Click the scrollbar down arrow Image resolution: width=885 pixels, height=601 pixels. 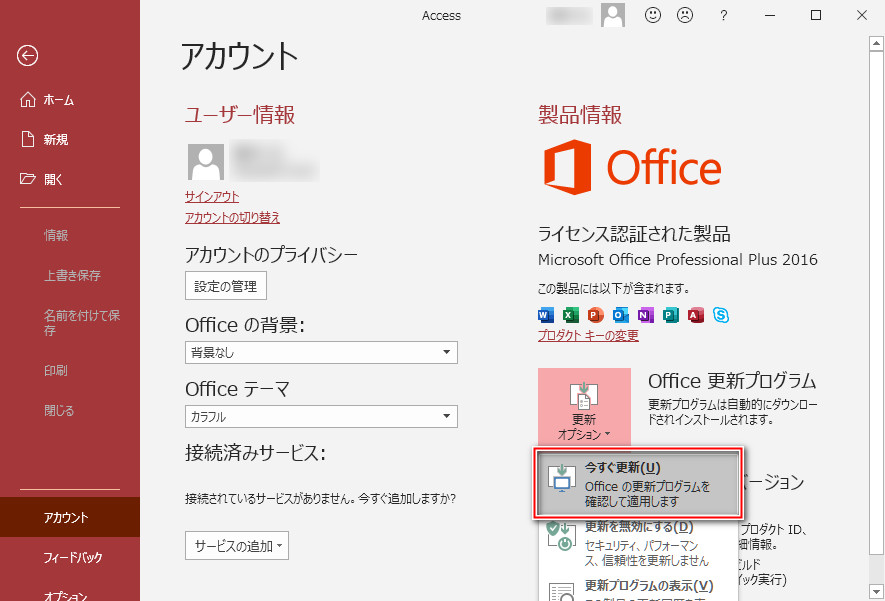(x=876, y=592)
